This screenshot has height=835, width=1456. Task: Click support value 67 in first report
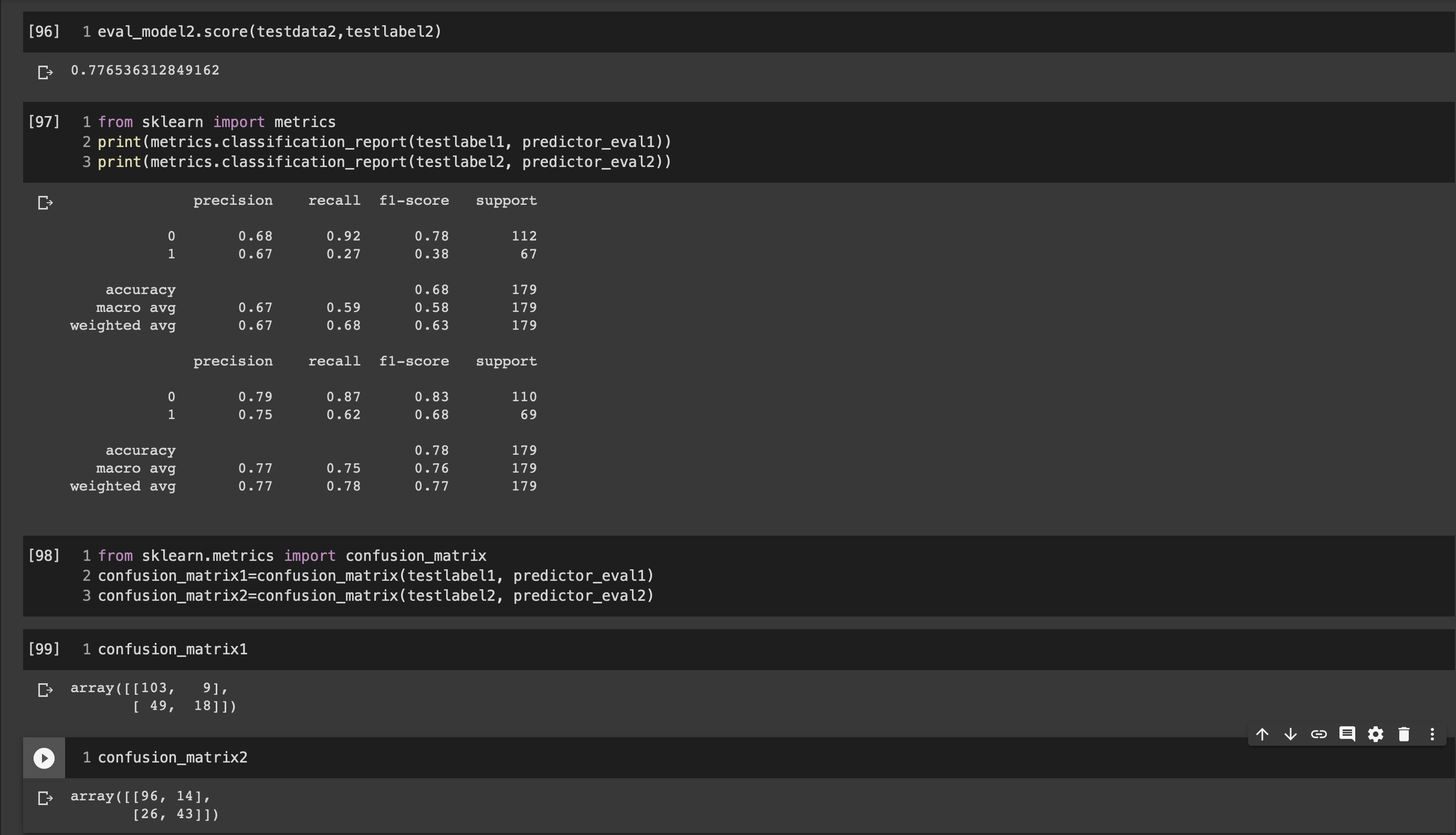pos(529,254)
